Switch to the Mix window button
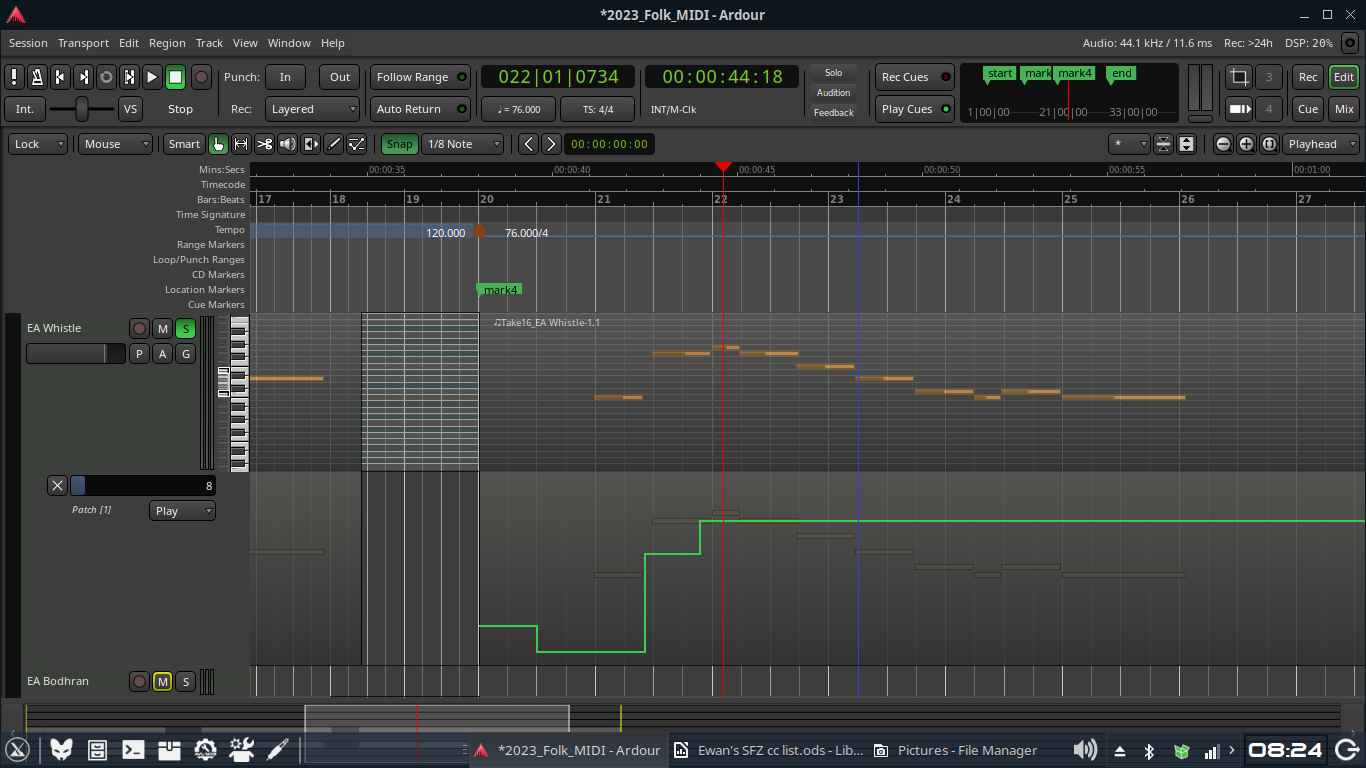The width and height of the screenshot is (1366, 768). [1344, 109]
